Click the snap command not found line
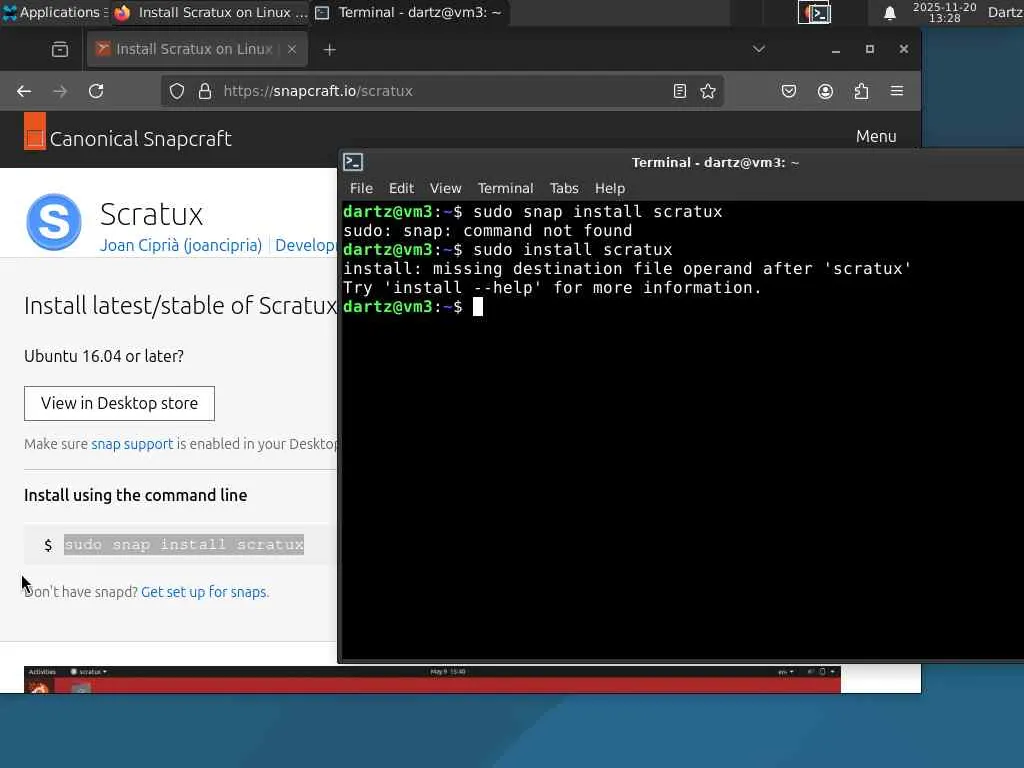This screenshot has height=768, width=1024. pos(488,231)
